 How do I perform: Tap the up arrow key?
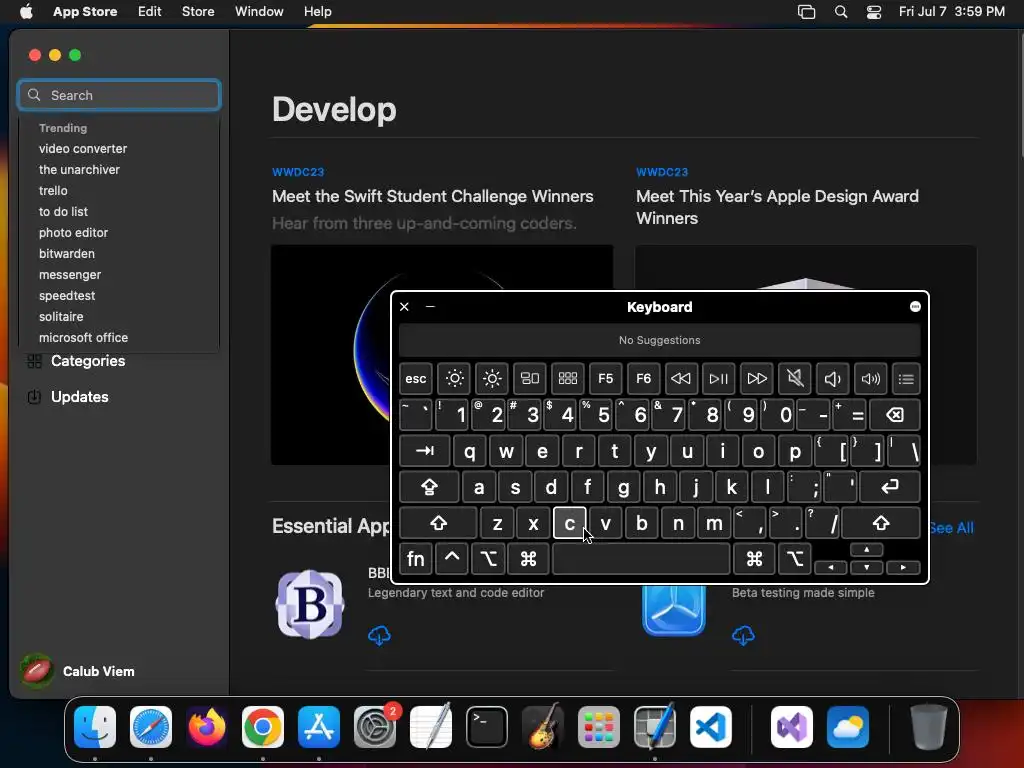(867, 550)
